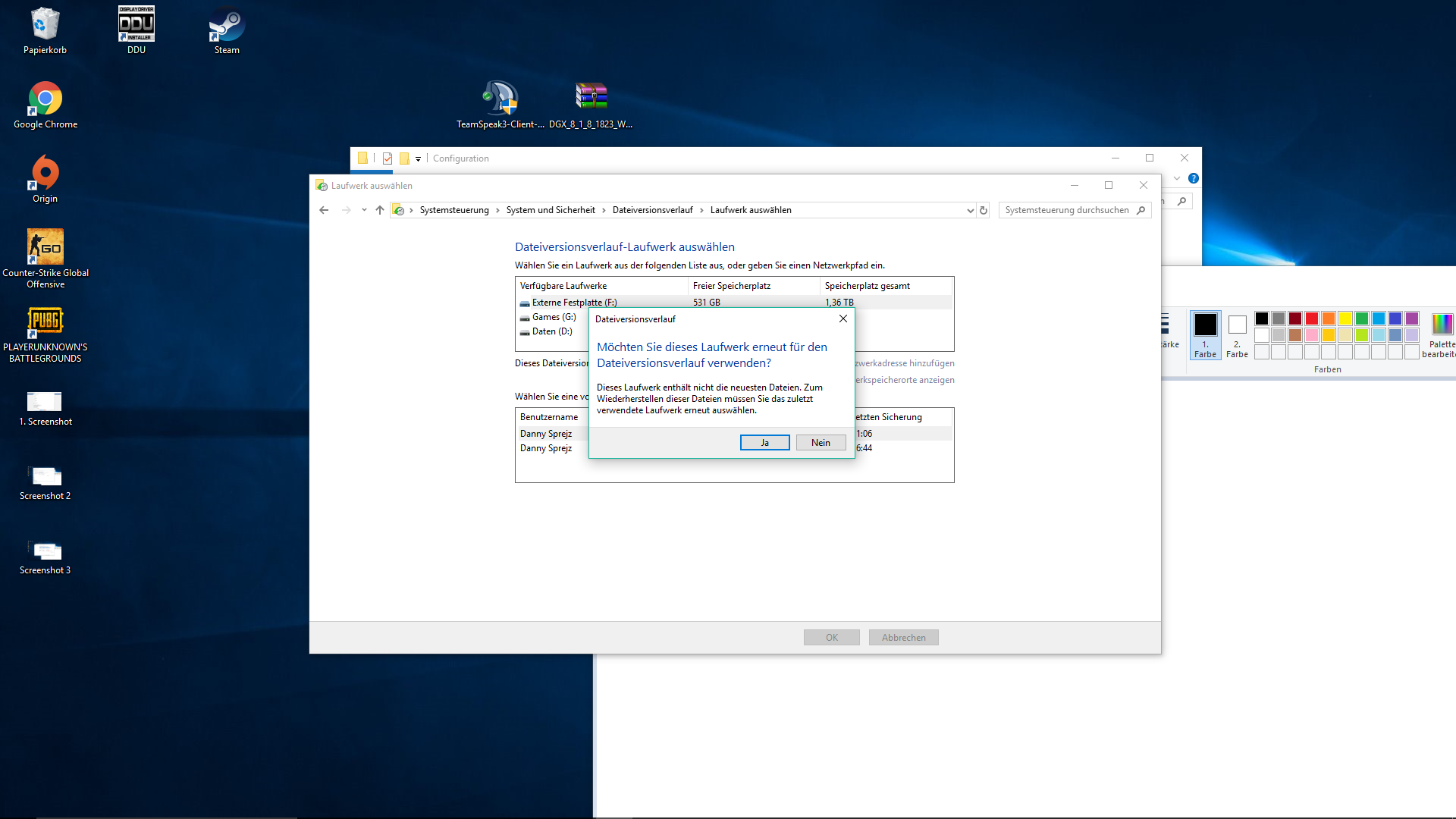Click Verfügbare Laufwerke column header
The height and width of the screenshot is (819, 1456).
(x=602, y=286)
